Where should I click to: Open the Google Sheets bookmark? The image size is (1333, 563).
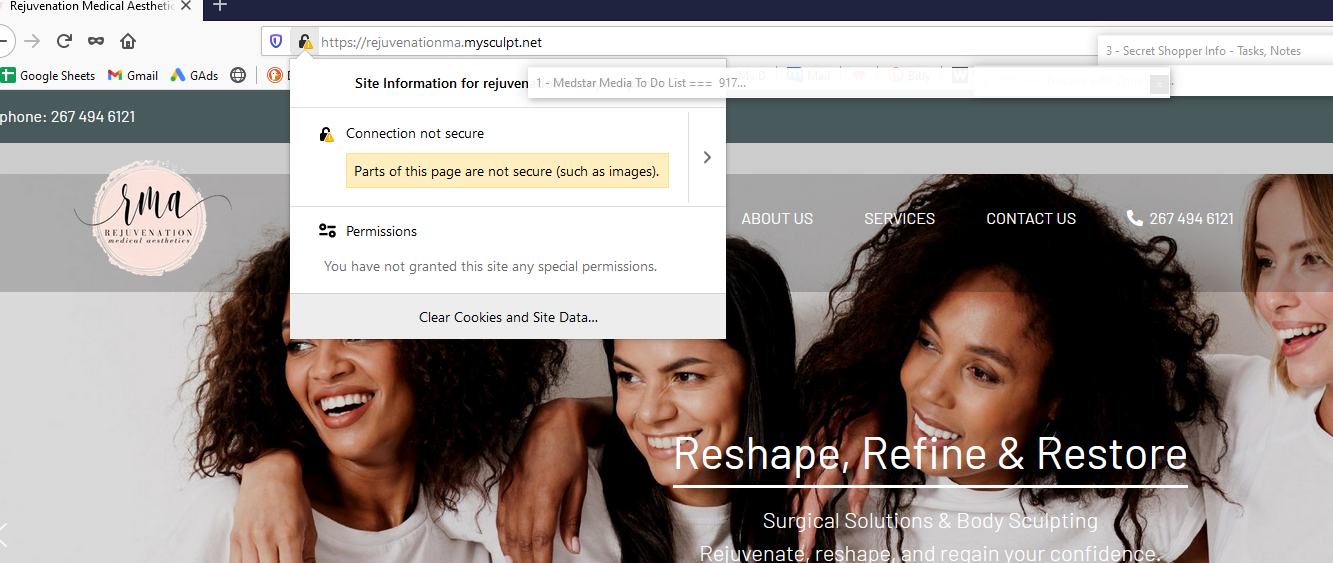[x=48, y=75]
